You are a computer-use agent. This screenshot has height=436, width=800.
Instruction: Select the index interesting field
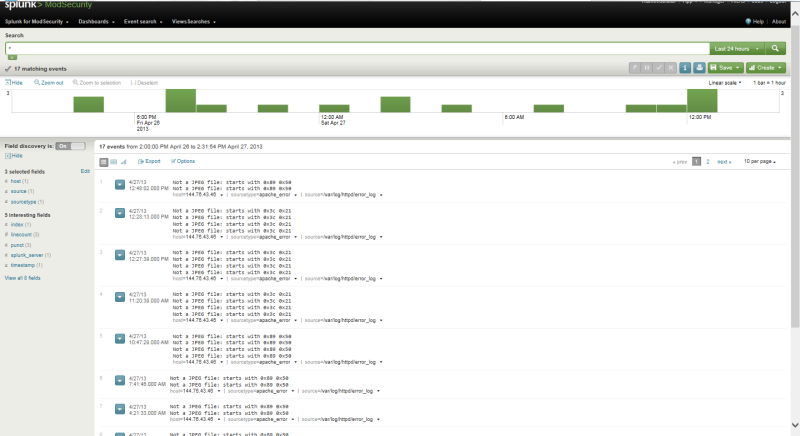point(17,224)
